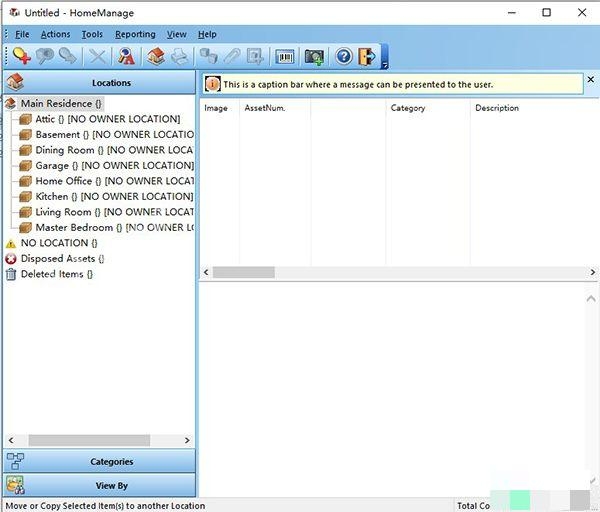The height and width of the screenshot is (512, 600).
Task: Select the Attic location
Action: tap(108, 119)
